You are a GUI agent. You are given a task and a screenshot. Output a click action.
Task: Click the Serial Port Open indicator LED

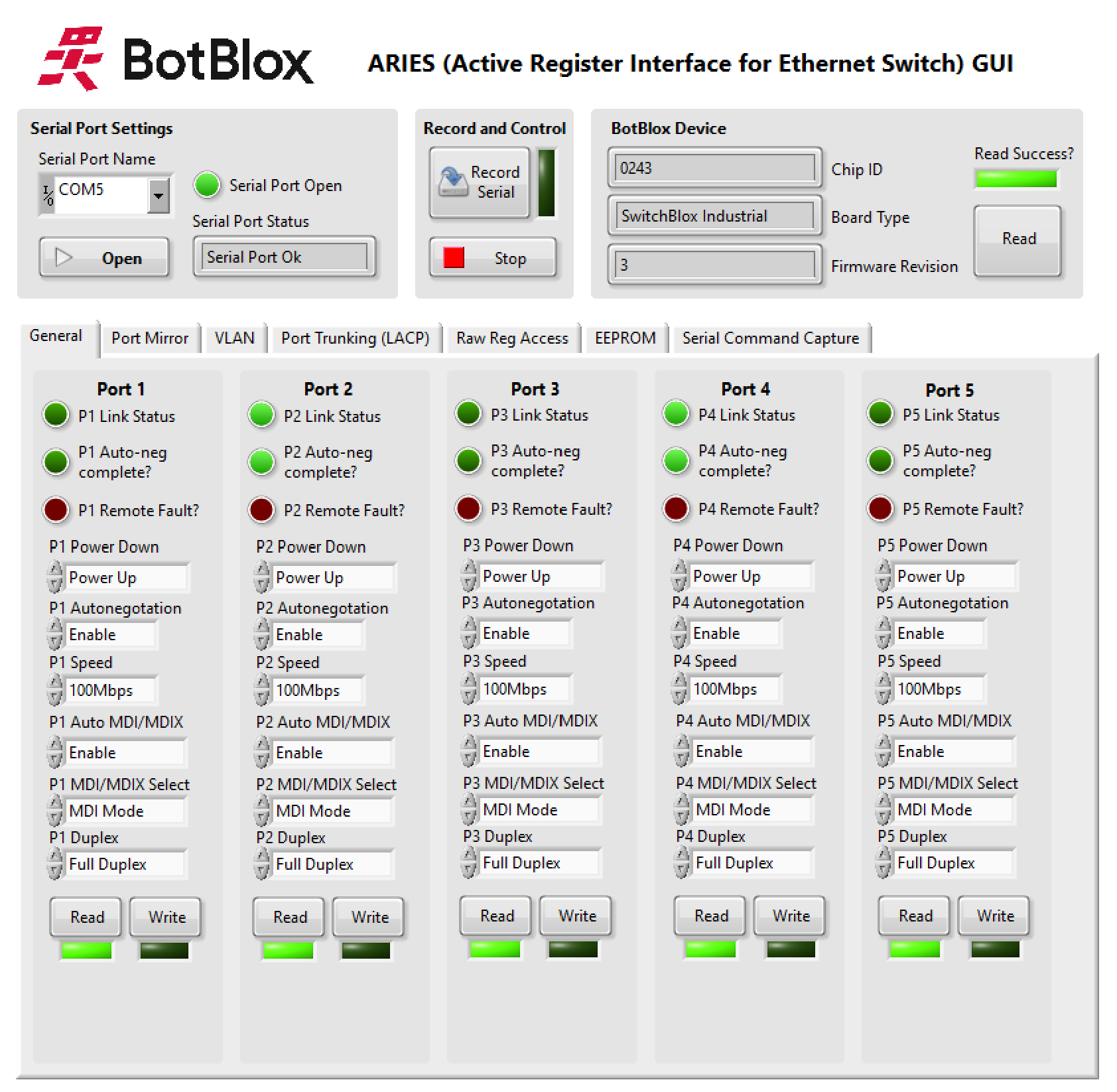(207, 185)
